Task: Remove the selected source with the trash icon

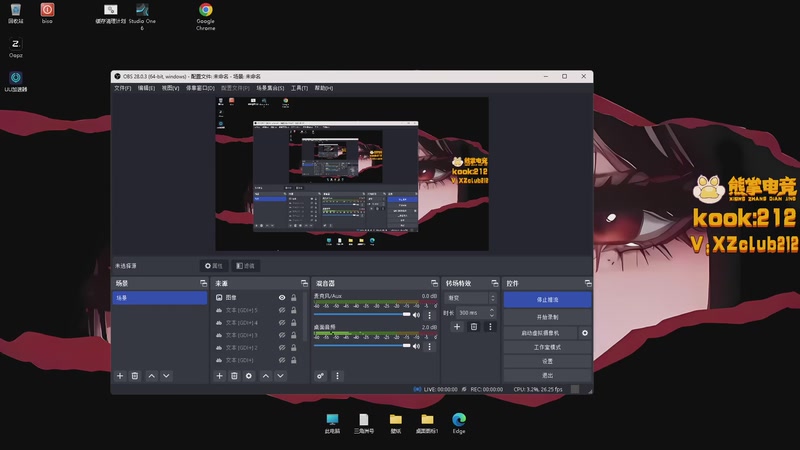Action: pos(234,376)
